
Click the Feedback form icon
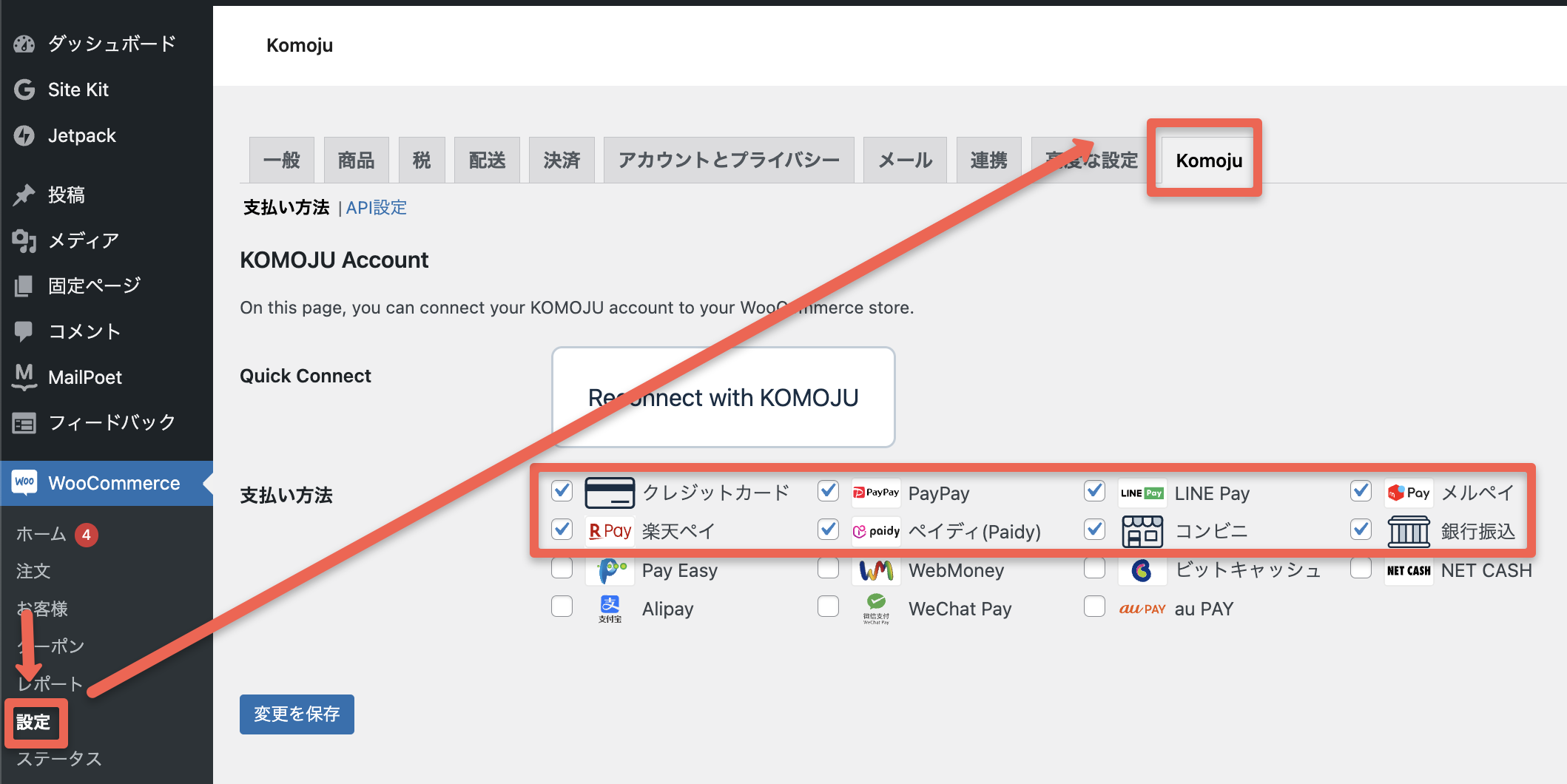(24, 423)
